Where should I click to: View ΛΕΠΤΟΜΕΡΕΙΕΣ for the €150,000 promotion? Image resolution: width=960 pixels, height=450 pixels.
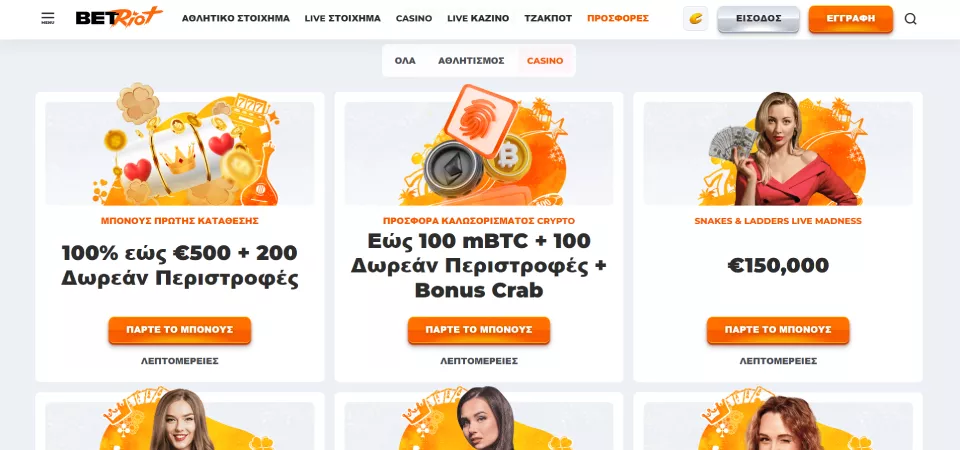(778, 361)
